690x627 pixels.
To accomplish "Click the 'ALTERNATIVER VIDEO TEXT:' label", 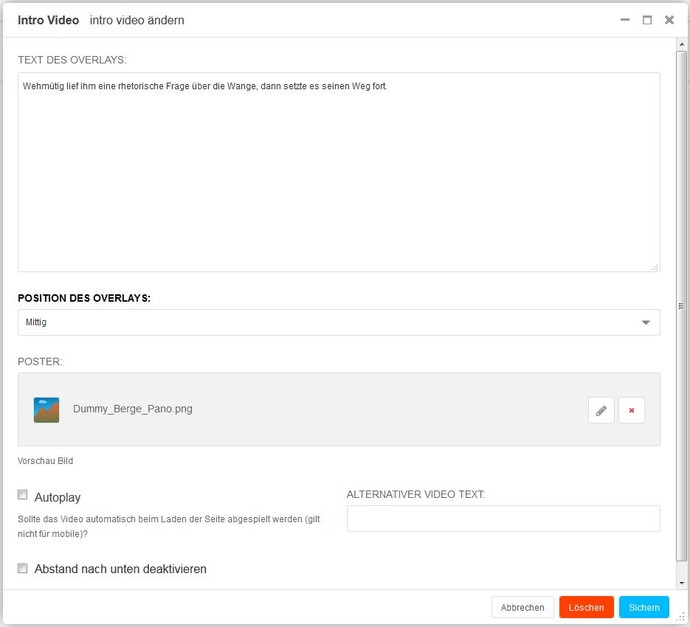I will click(416, 494).
